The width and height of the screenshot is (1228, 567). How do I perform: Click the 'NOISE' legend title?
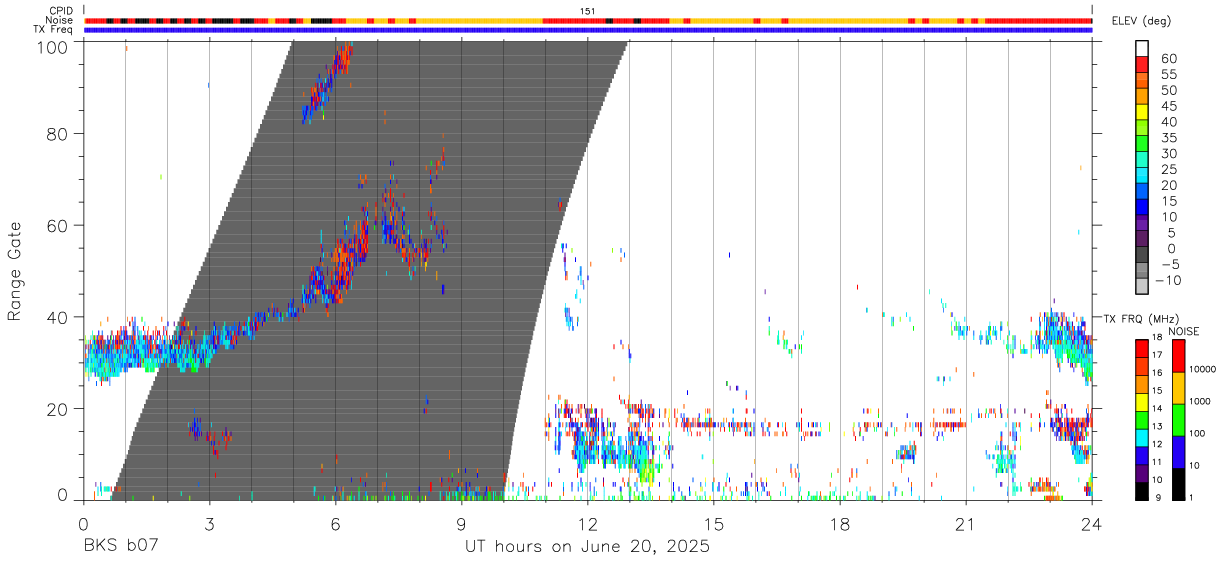pos(1182,331)
